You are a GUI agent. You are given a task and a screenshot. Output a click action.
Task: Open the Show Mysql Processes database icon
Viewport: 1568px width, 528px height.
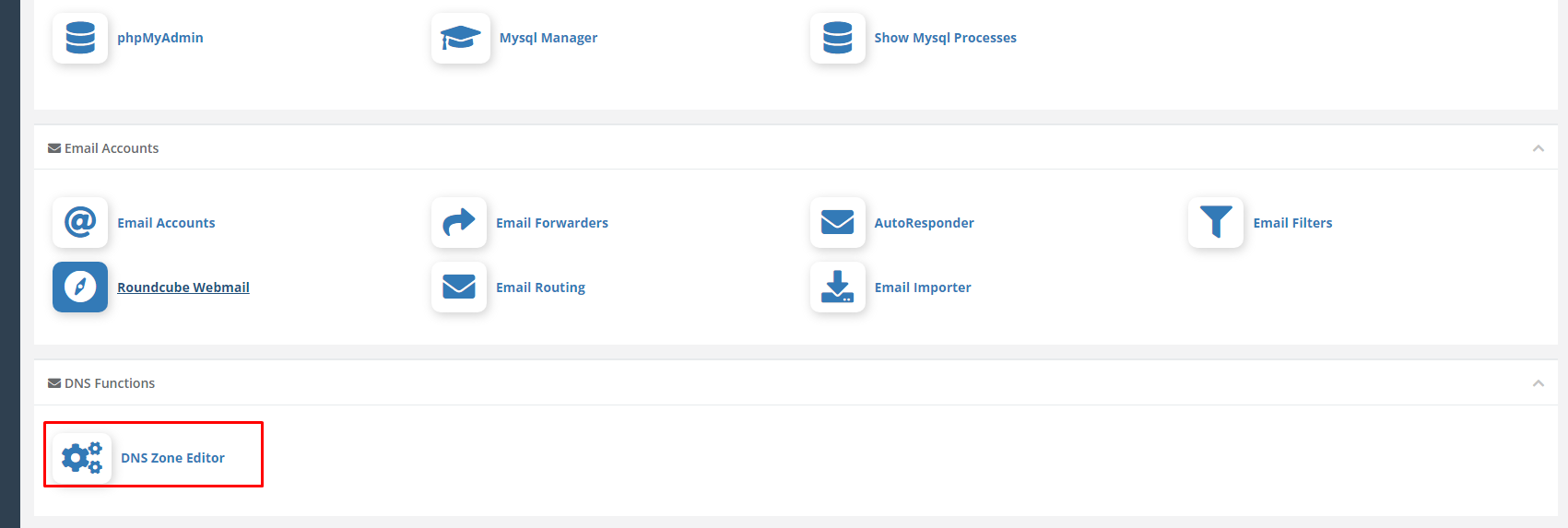(x=838, y=38)
